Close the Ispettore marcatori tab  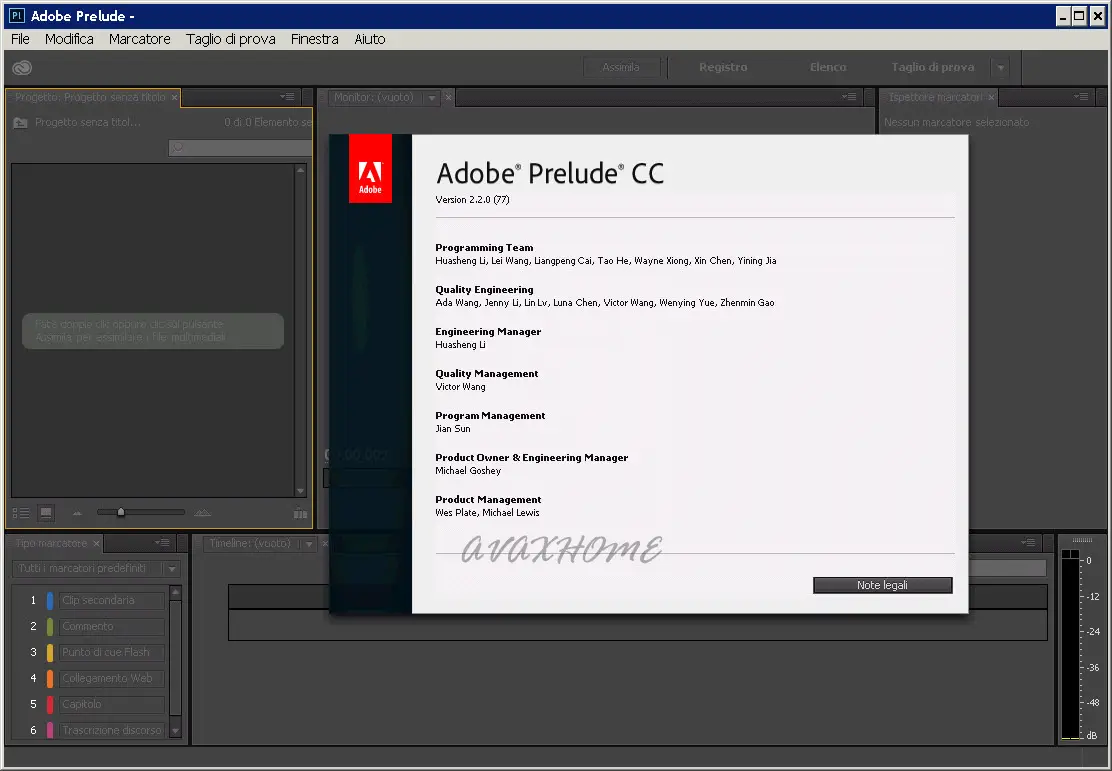click(991, 97)
